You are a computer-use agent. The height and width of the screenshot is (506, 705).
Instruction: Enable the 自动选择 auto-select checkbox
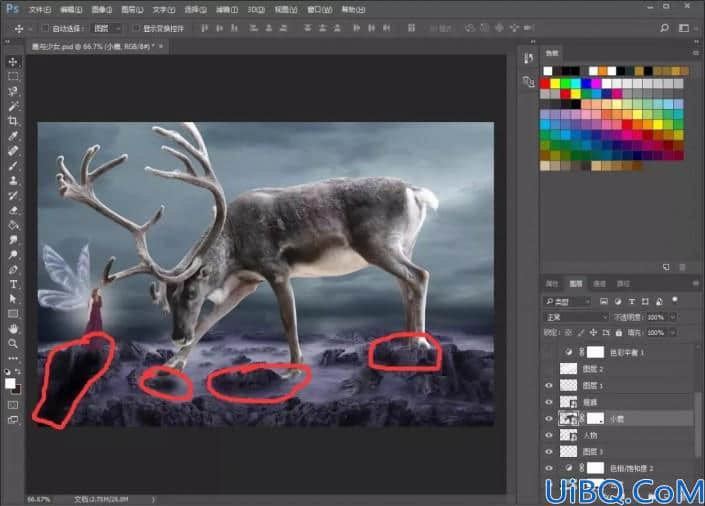45,28
